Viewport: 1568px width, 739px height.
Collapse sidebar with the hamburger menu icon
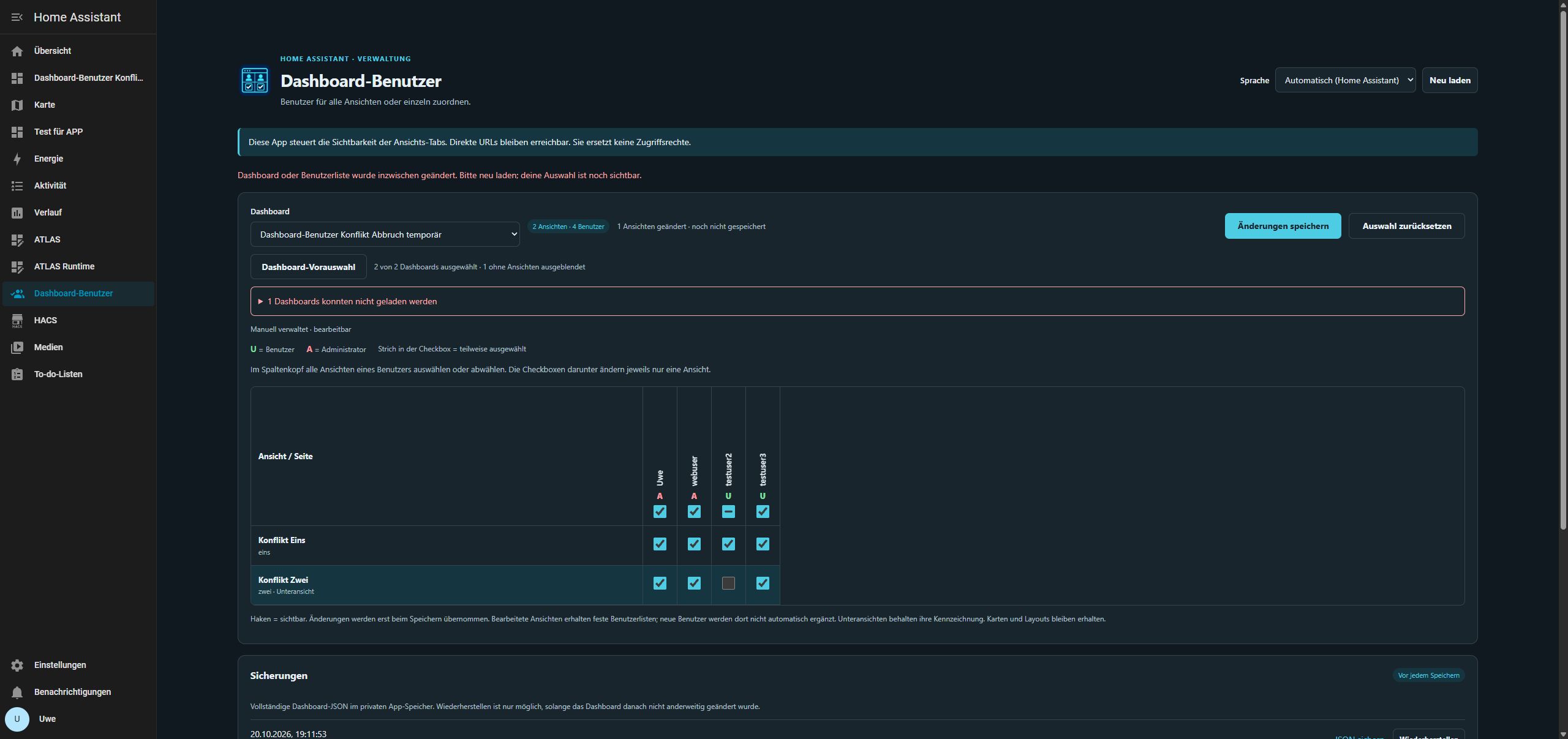pyautogui.click(x=17, y=17)
